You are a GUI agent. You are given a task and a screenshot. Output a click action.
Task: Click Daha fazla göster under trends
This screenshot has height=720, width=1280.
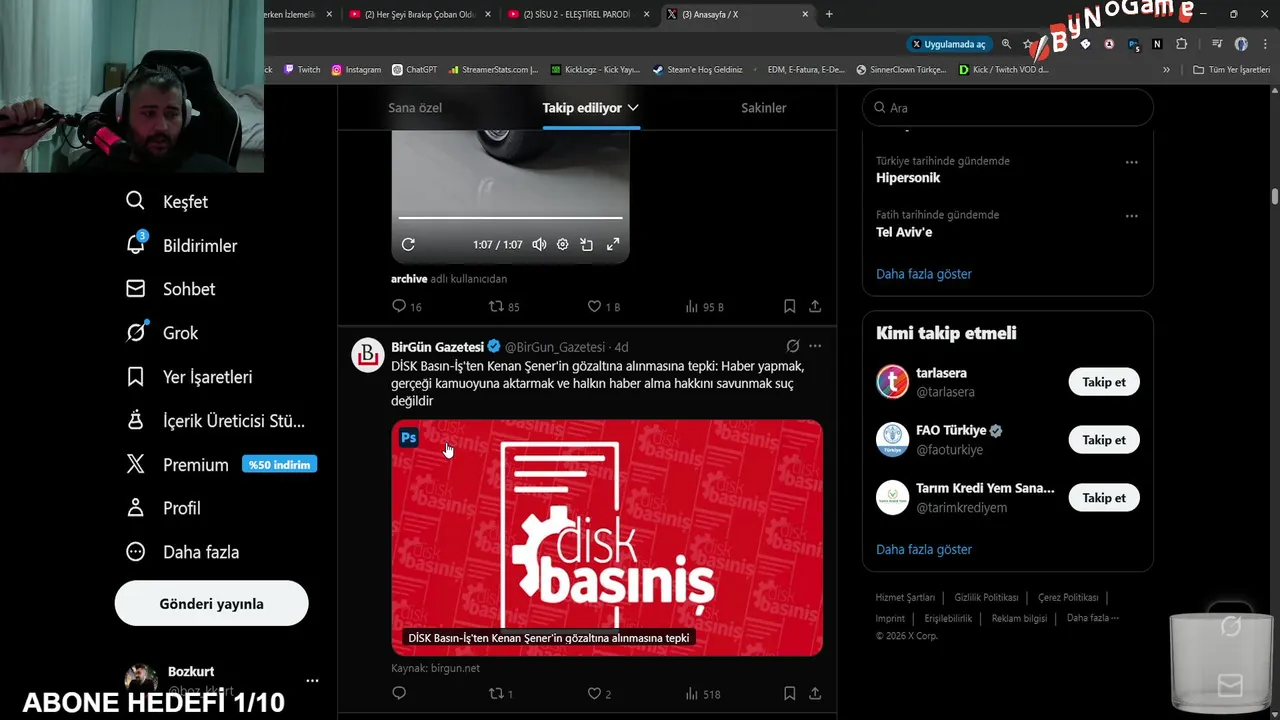tap(924, 274)
